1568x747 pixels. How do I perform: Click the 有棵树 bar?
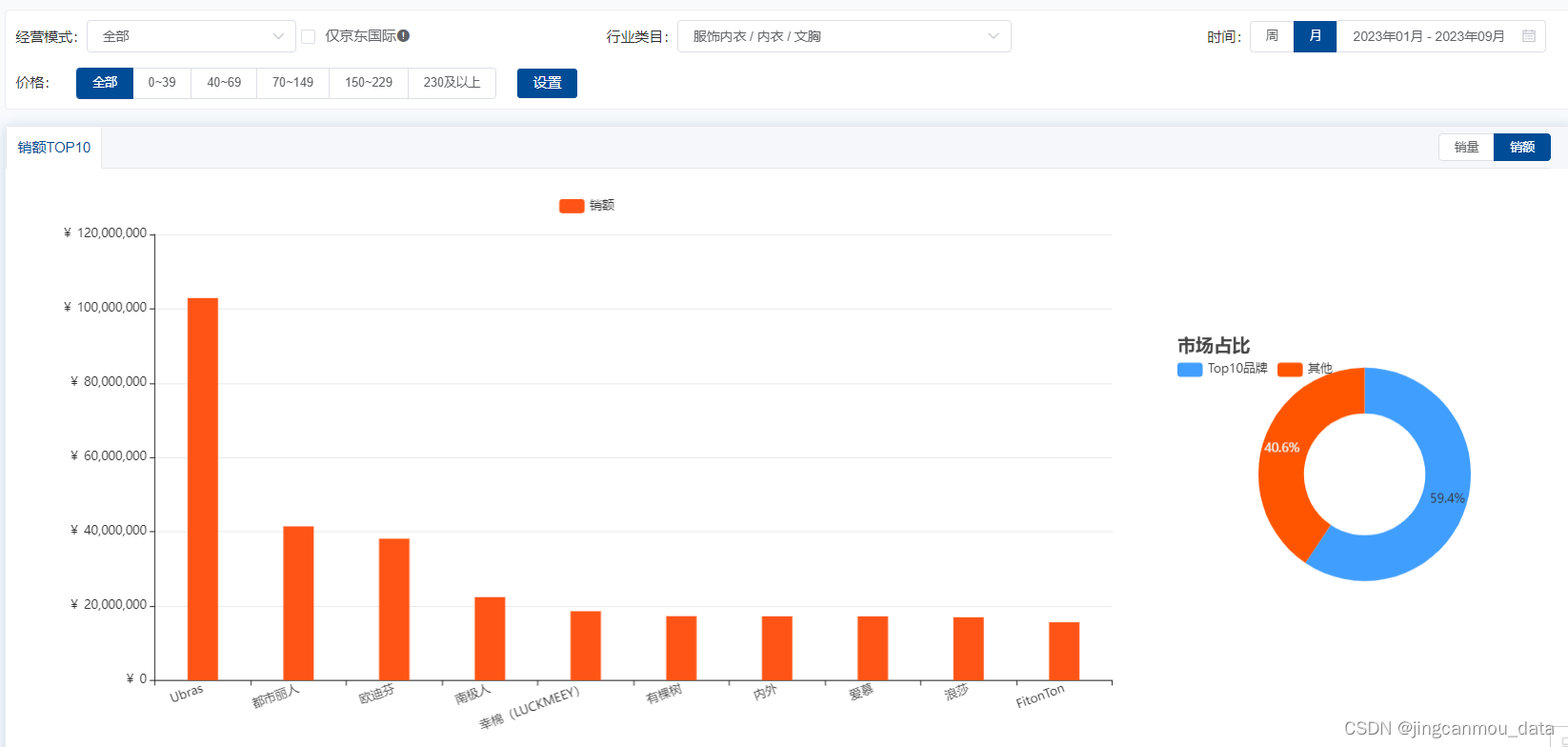[681, 648]
